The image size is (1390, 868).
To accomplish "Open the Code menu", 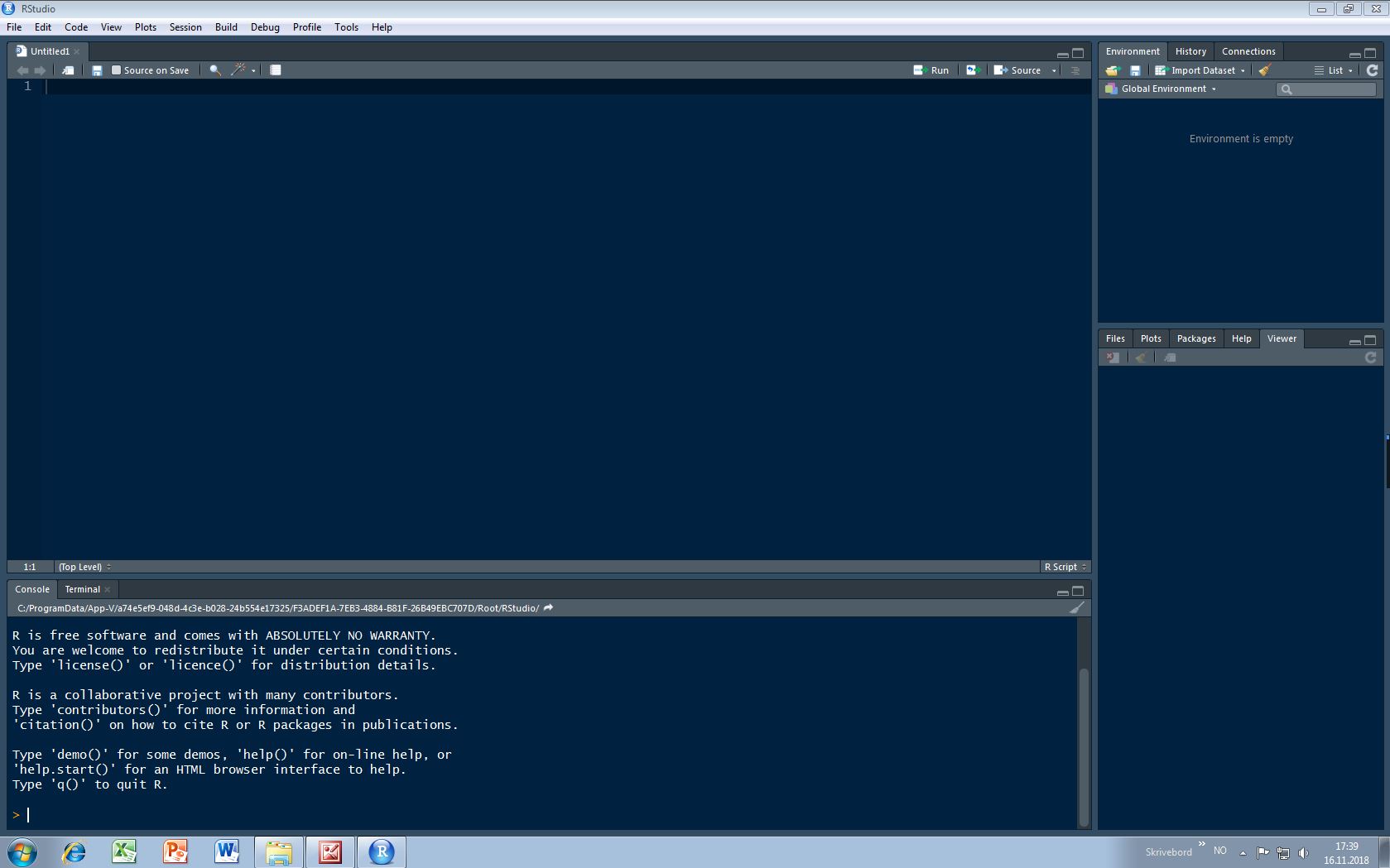I will [76, 27].
